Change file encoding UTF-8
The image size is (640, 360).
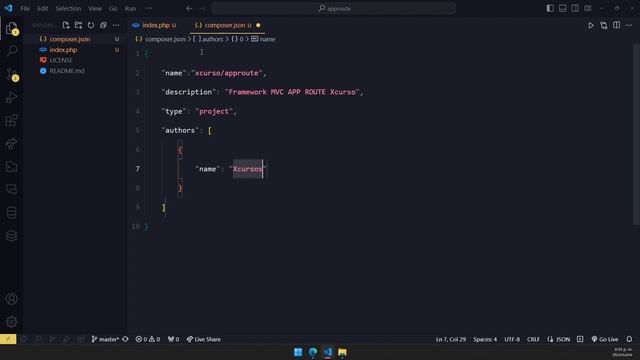[x=512, y=339]
